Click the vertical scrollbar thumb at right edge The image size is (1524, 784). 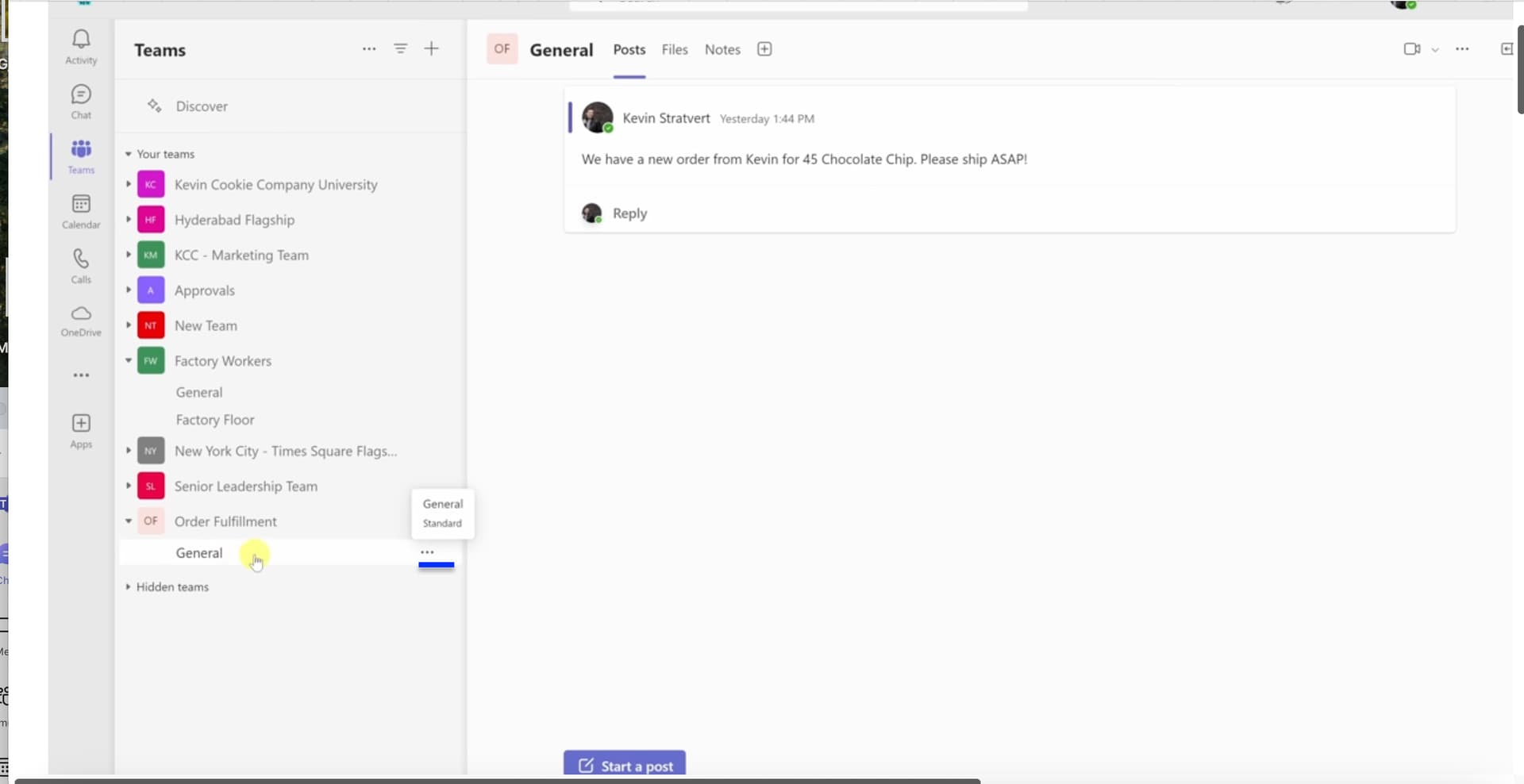tap(1520, 70)
